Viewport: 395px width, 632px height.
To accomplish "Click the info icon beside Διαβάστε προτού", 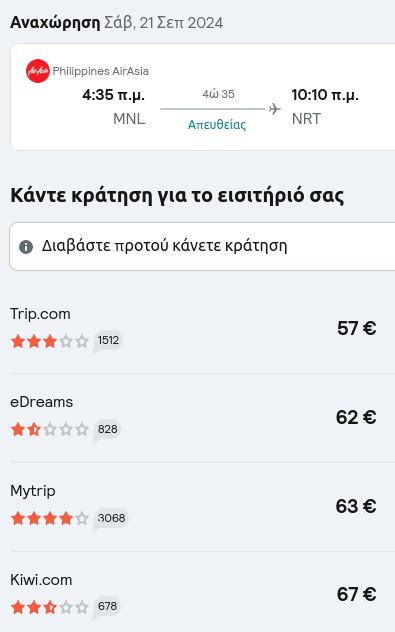I will tap(26, 246).
